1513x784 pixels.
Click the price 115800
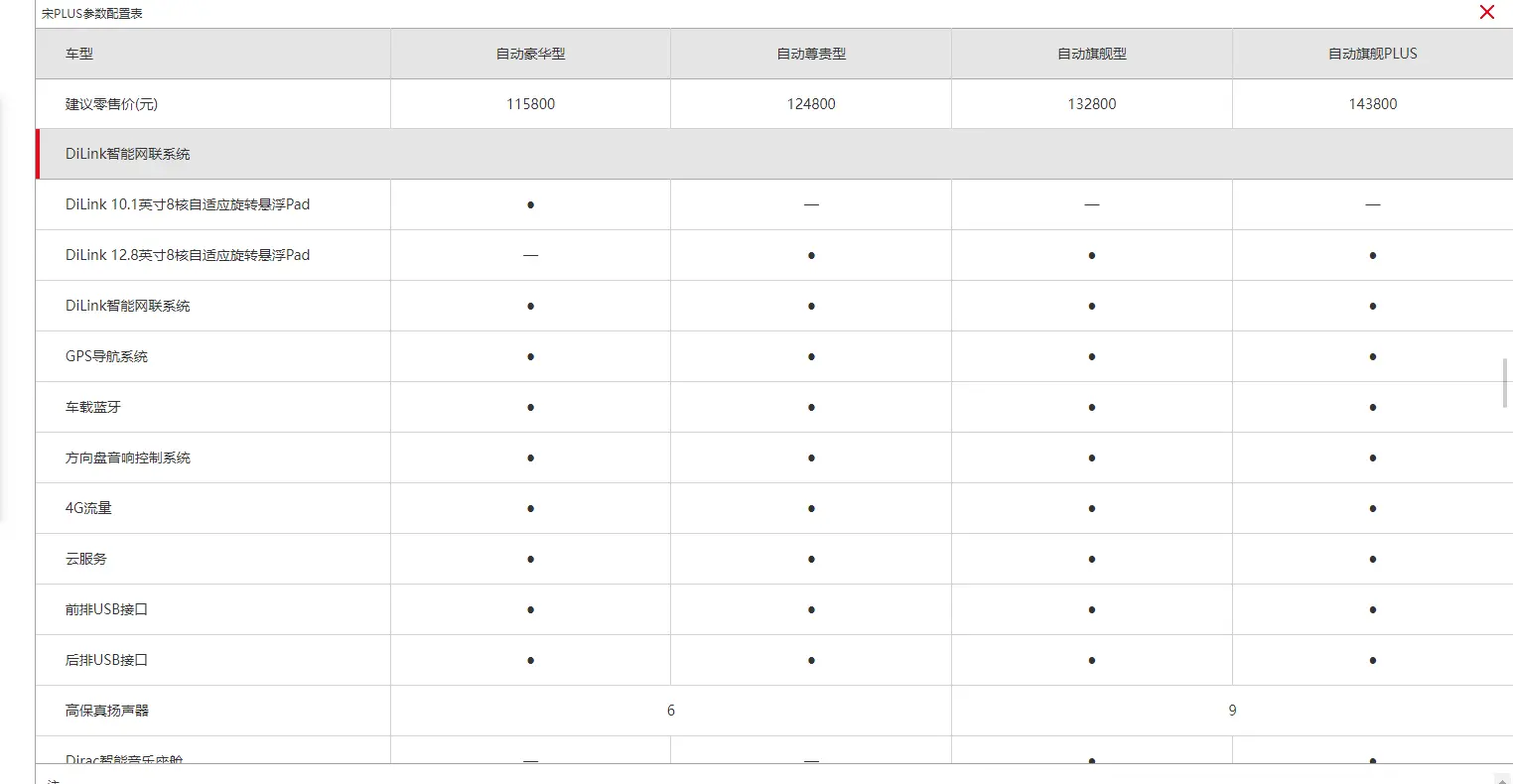click(x=530, y=104)
